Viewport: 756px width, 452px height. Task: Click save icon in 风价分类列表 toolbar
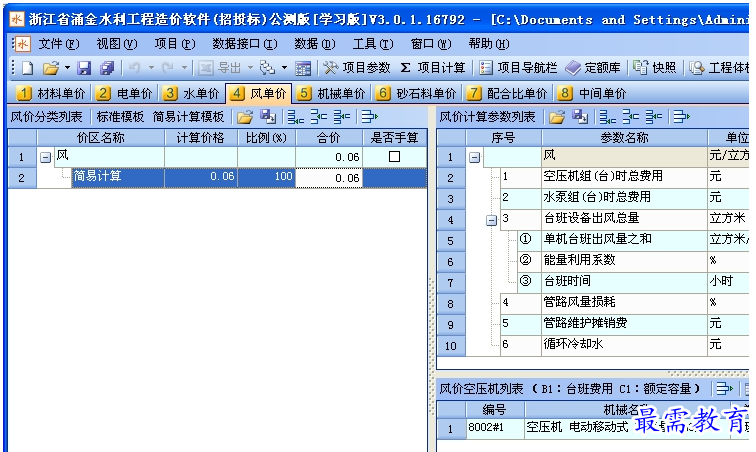[268, 117]
